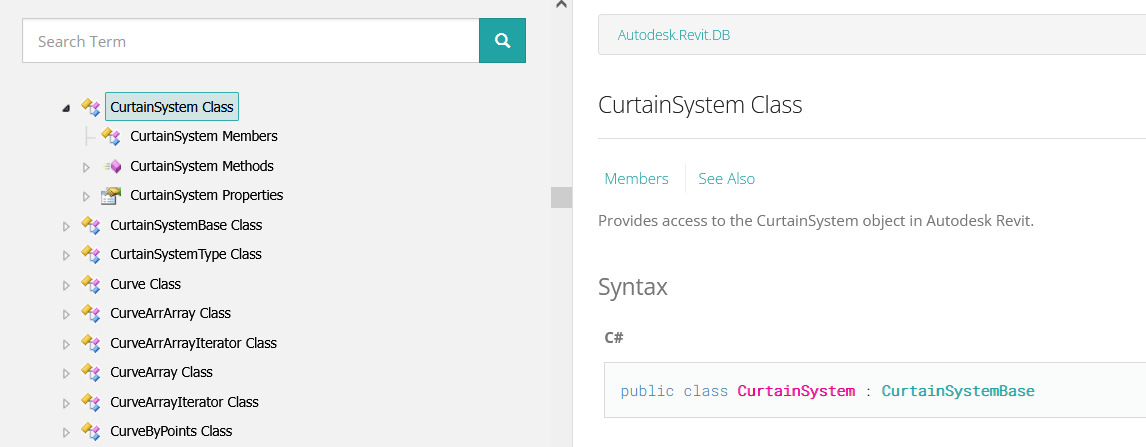Click the CurtainSystem Class page heading

click(x=700, y=104)
